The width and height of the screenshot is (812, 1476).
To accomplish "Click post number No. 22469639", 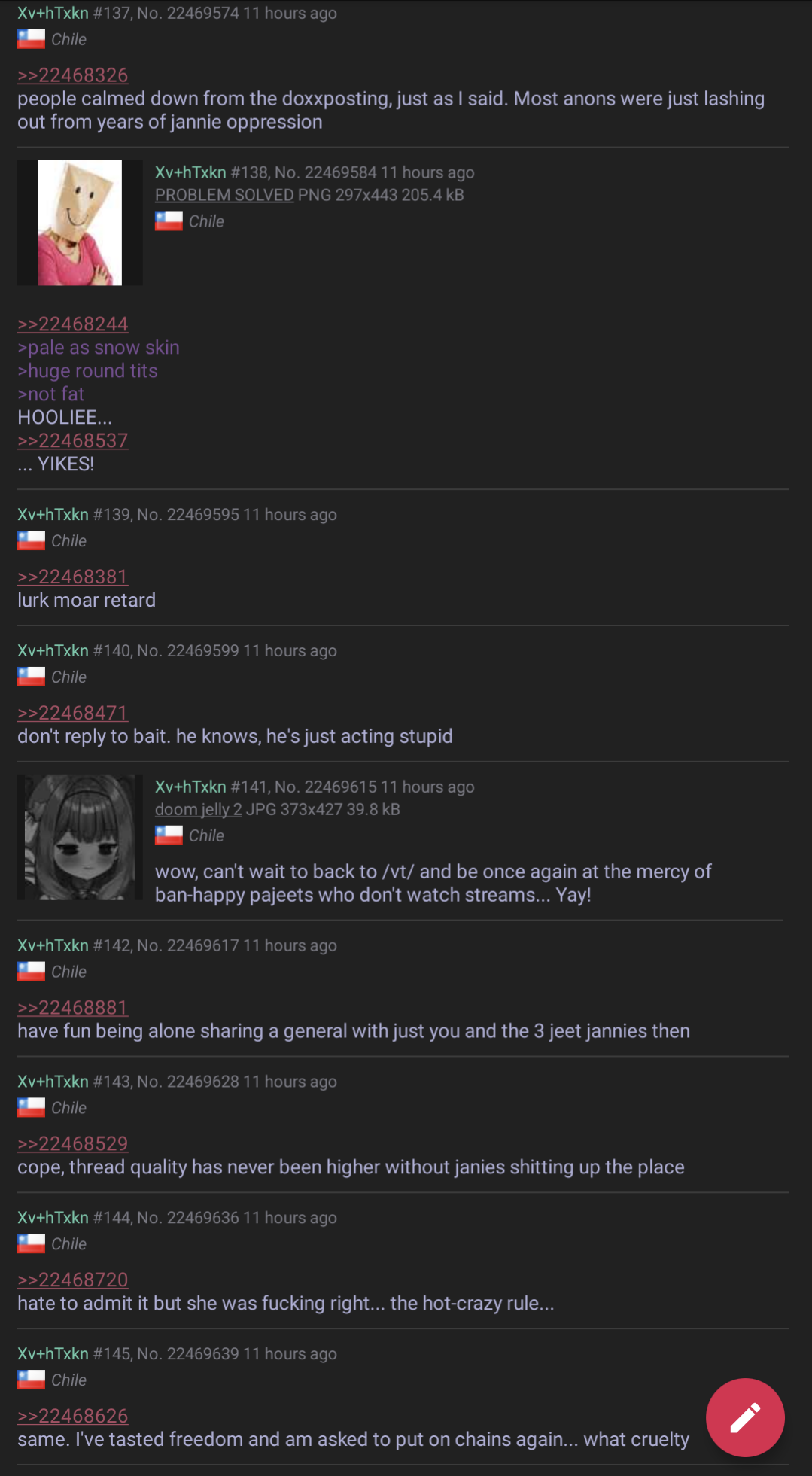I will coord(188,1353).
